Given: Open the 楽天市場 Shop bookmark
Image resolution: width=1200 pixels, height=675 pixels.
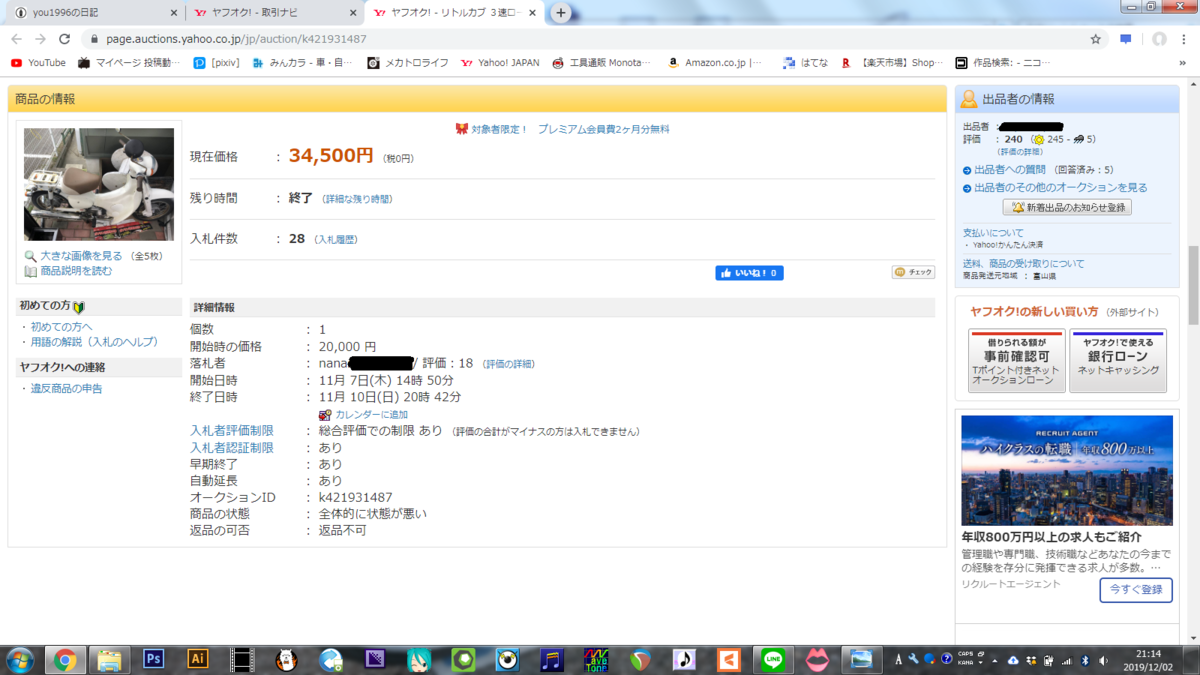Looking at the screenshot, I should click(x=891, y=62).
